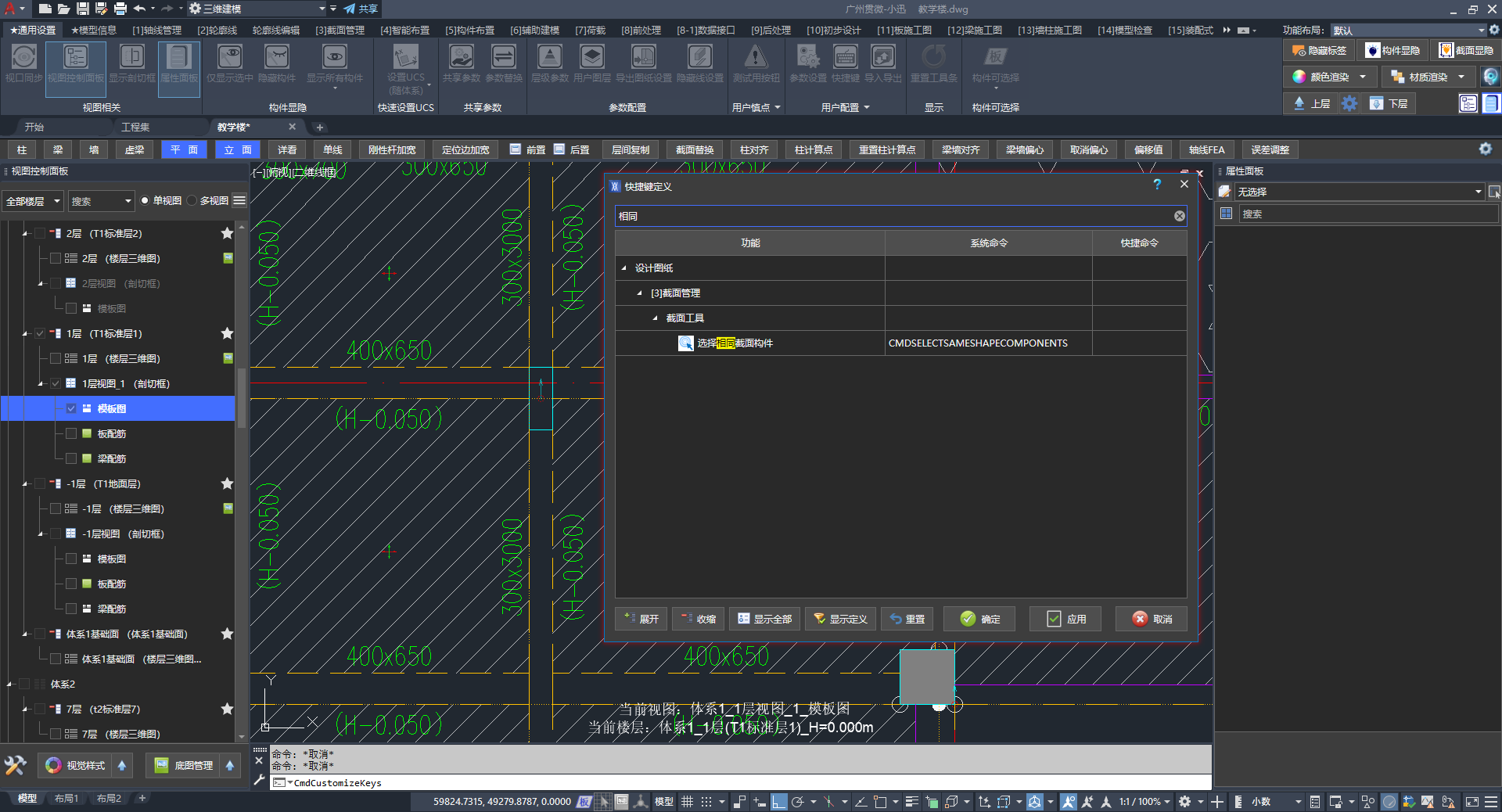Click the help question mark in dialog
1502x812 pixels.
point(1157,185)
